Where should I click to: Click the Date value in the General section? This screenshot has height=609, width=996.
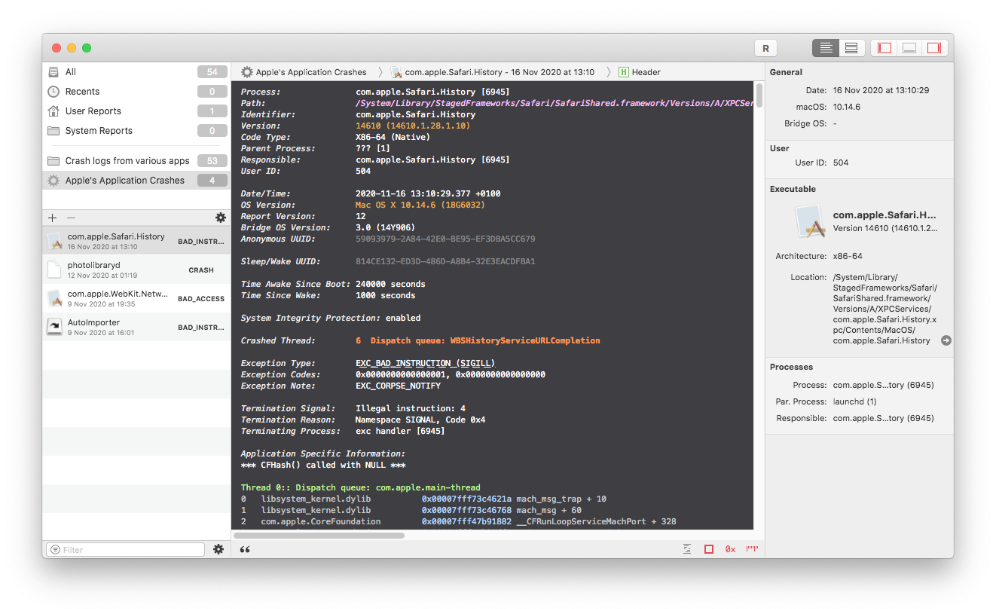(881, 90)
